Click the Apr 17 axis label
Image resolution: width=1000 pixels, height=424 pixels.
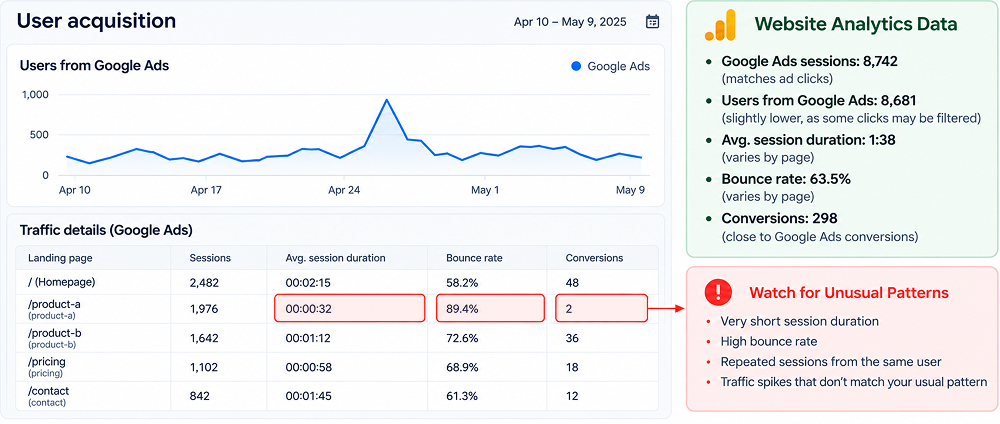(208, 190)
